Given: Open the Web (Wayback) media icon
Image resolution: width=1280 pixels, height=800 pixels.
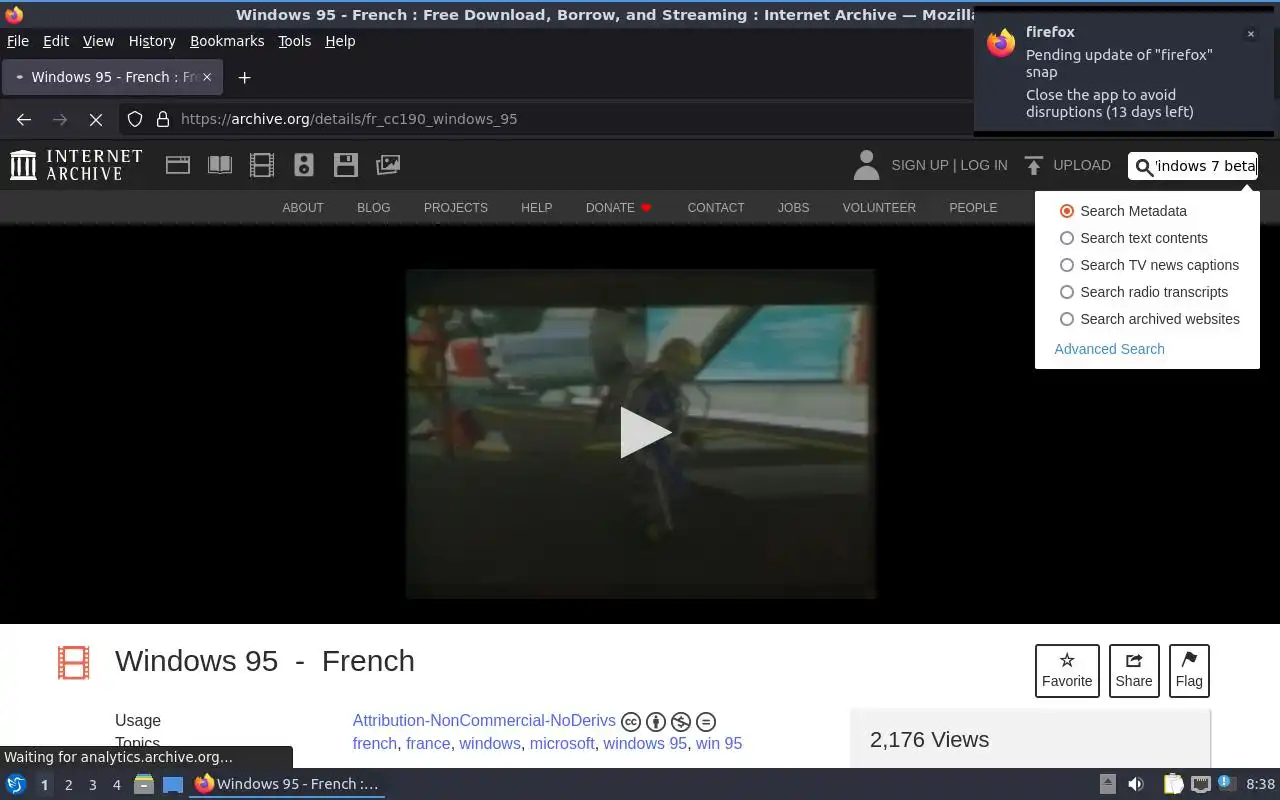Looking at the screenshot, I should 178,165.
